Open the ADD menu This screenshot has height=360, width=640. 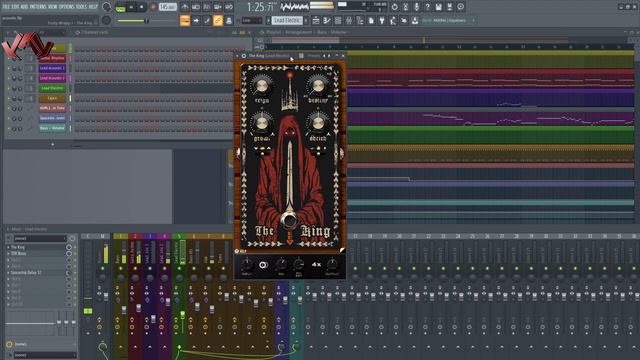pyautogui.click(x=24, y=7)
